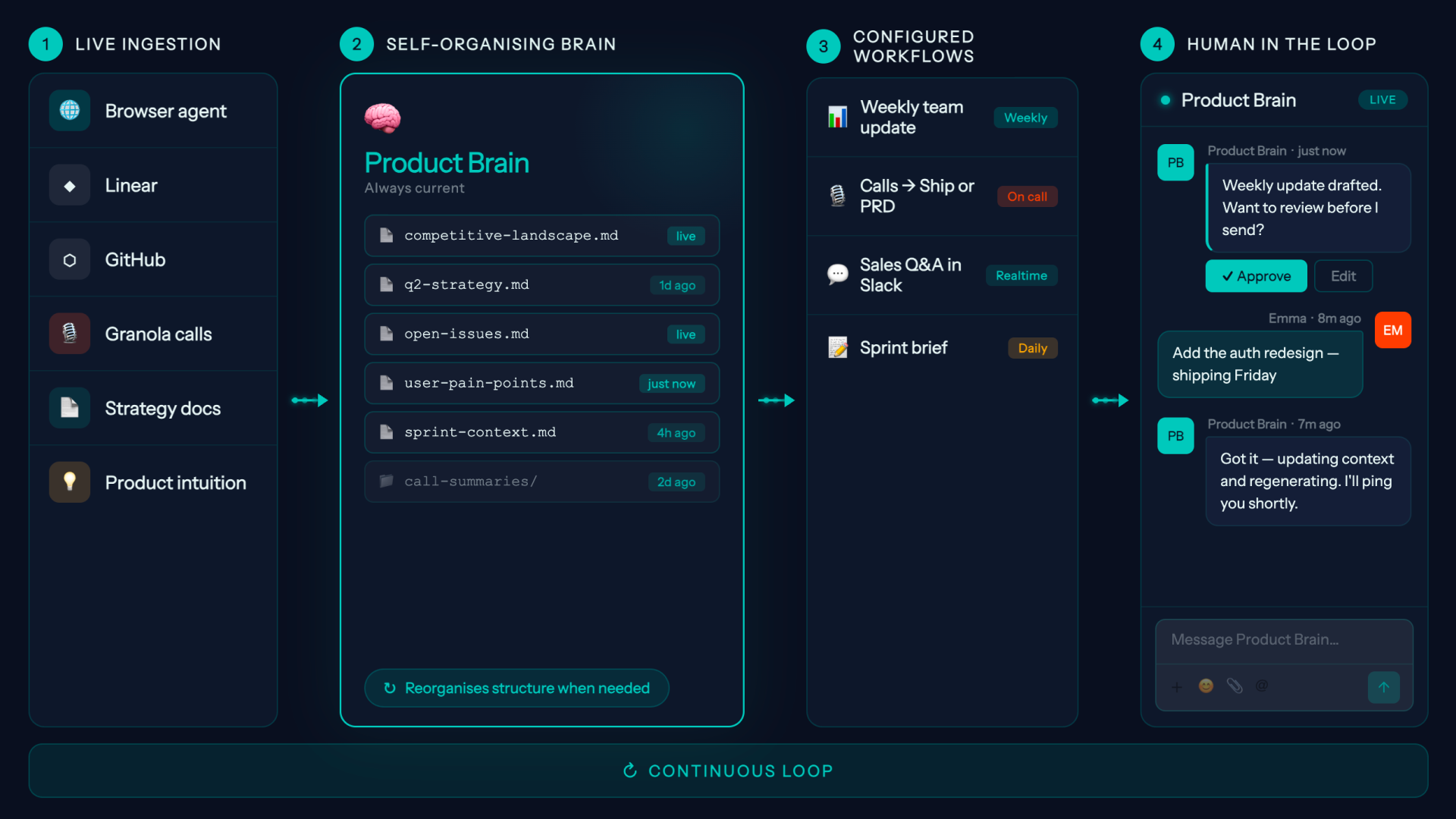1456x819 pixels.
Task: Open competitive-landscape.md file name
Action: coord(511,235)
